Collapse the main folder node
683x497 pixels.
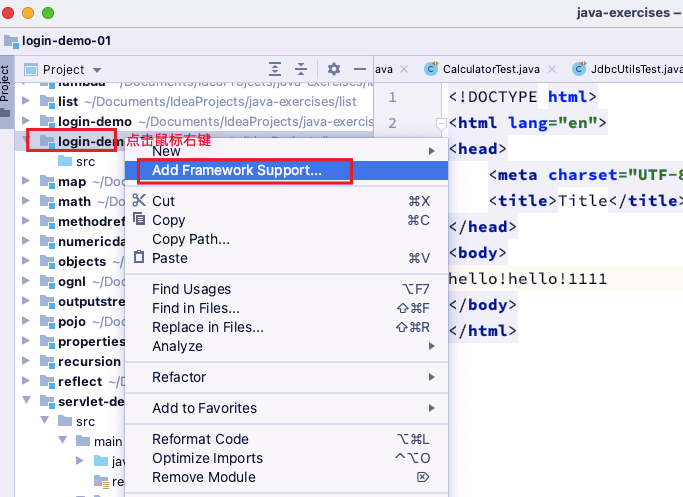(63, 440)
